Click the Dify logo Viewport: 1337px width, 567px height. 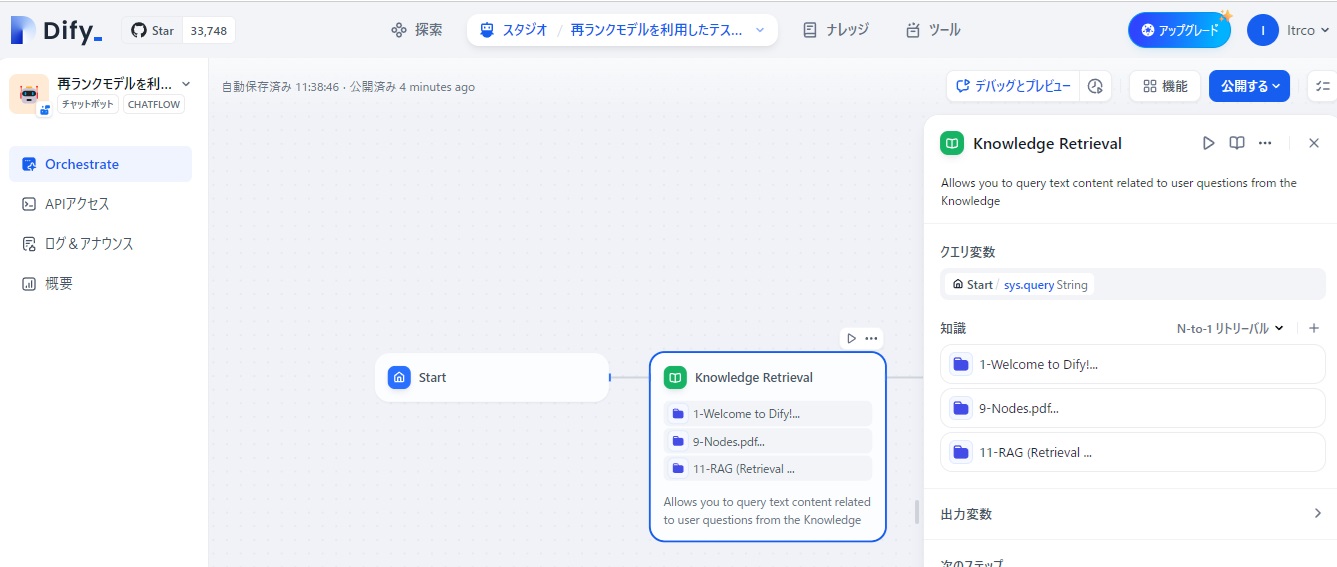[x=57, y=30]
